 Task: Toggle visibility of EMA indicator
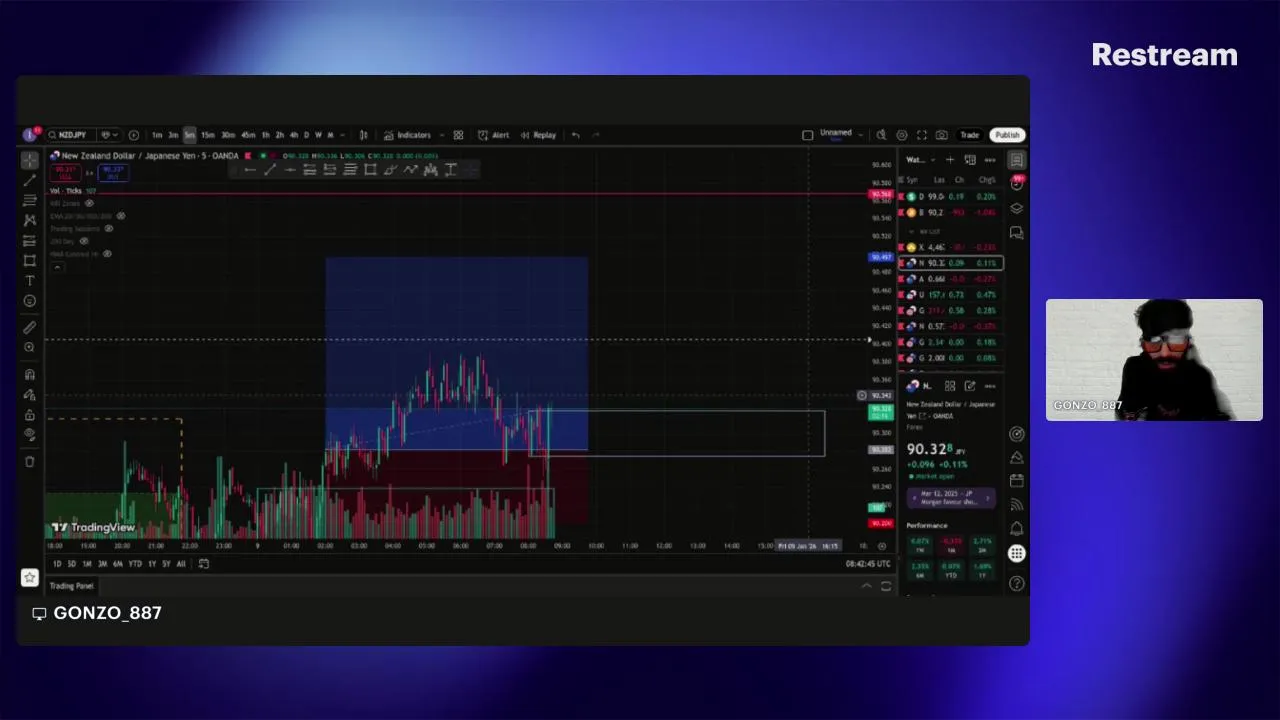pos(121,216)
